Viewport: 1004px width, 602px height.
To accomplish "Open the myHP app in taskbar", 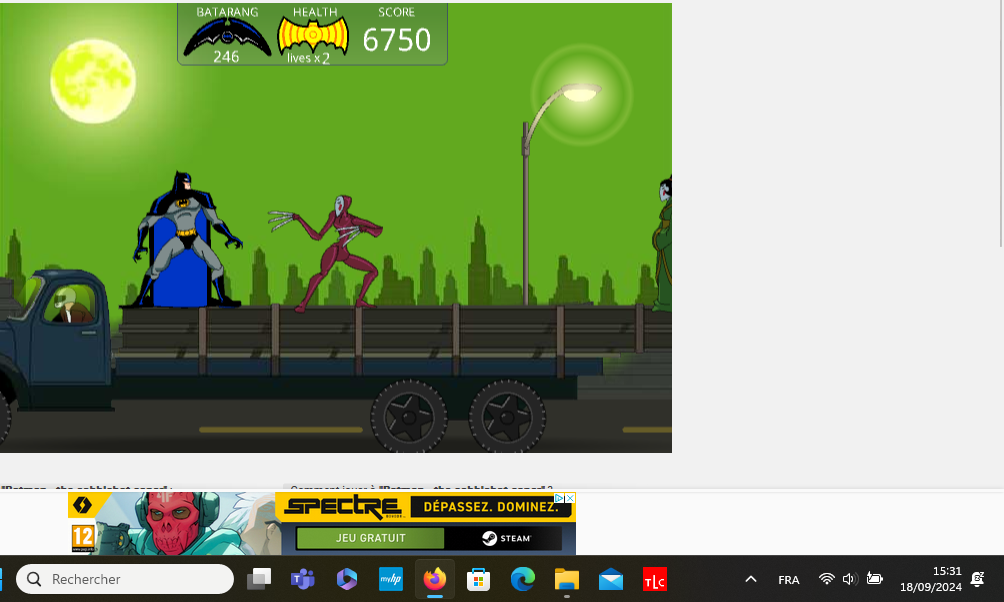I will click(391, 579).
